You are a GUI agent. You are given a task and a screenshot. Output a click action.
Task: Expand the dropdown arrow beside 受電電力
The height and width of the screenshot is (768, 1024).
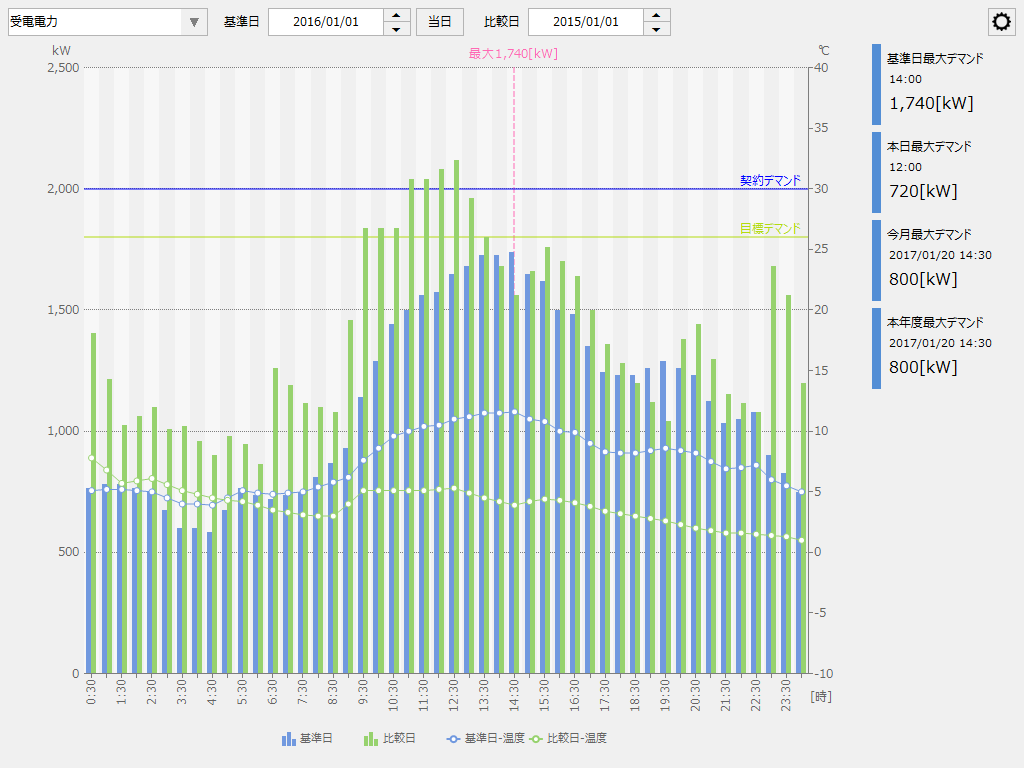pos(193,21)
